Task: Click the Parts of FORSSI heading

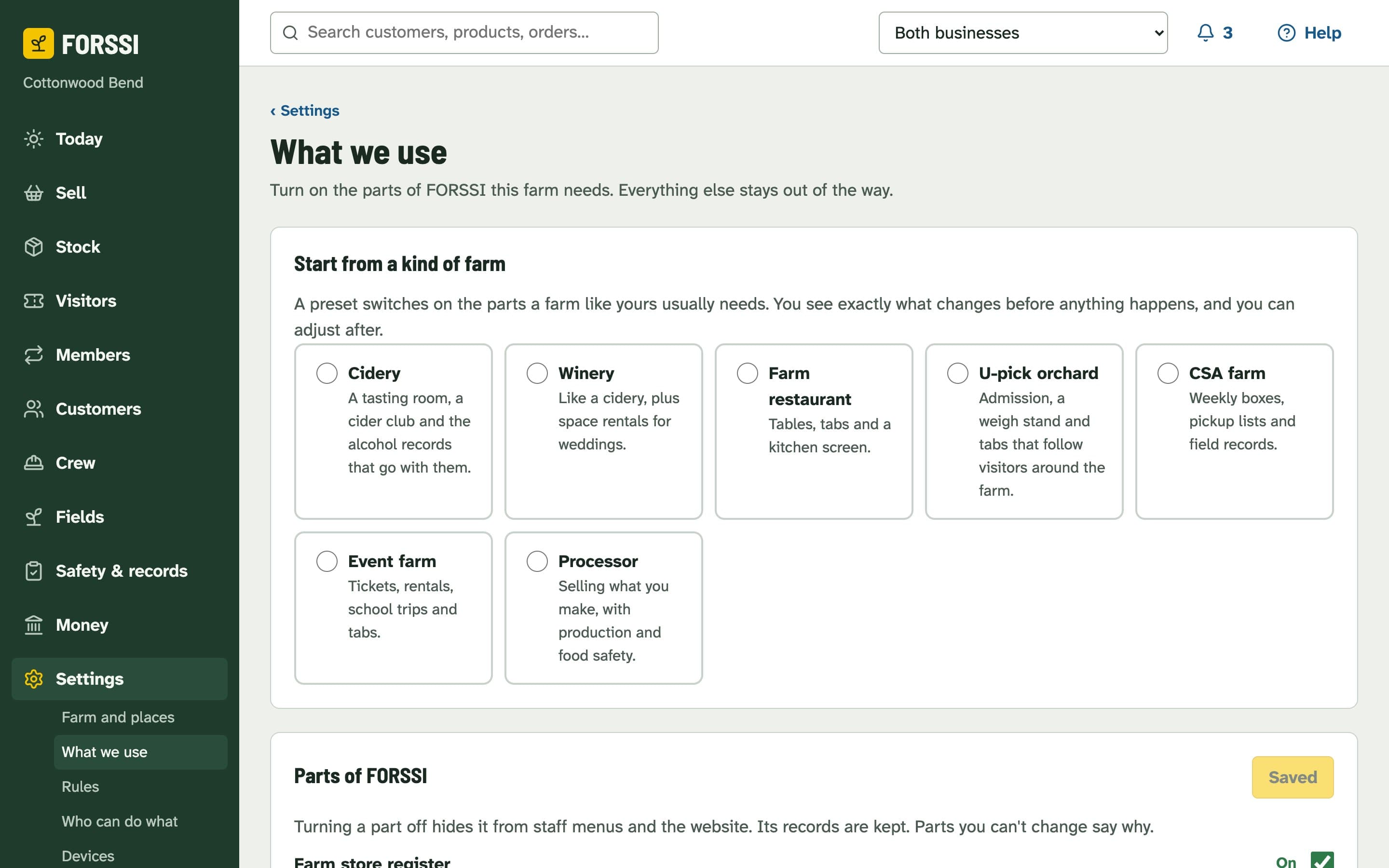Action: pos(360,776)
